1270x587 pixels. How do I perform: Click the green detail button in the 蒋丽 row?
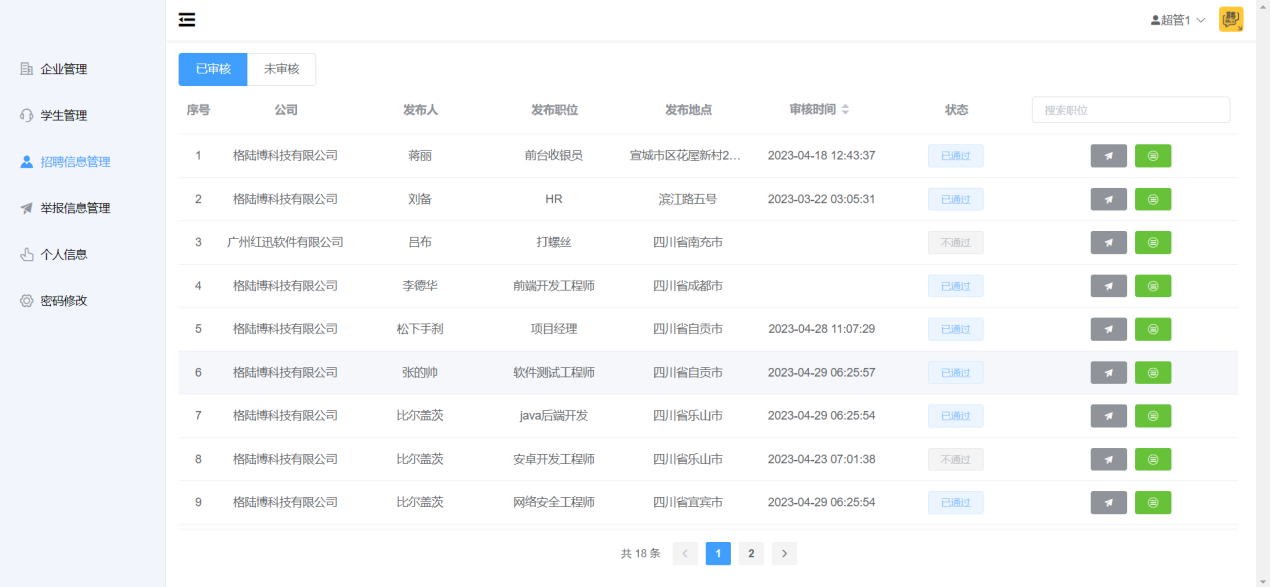click(x=1153, y=156)
